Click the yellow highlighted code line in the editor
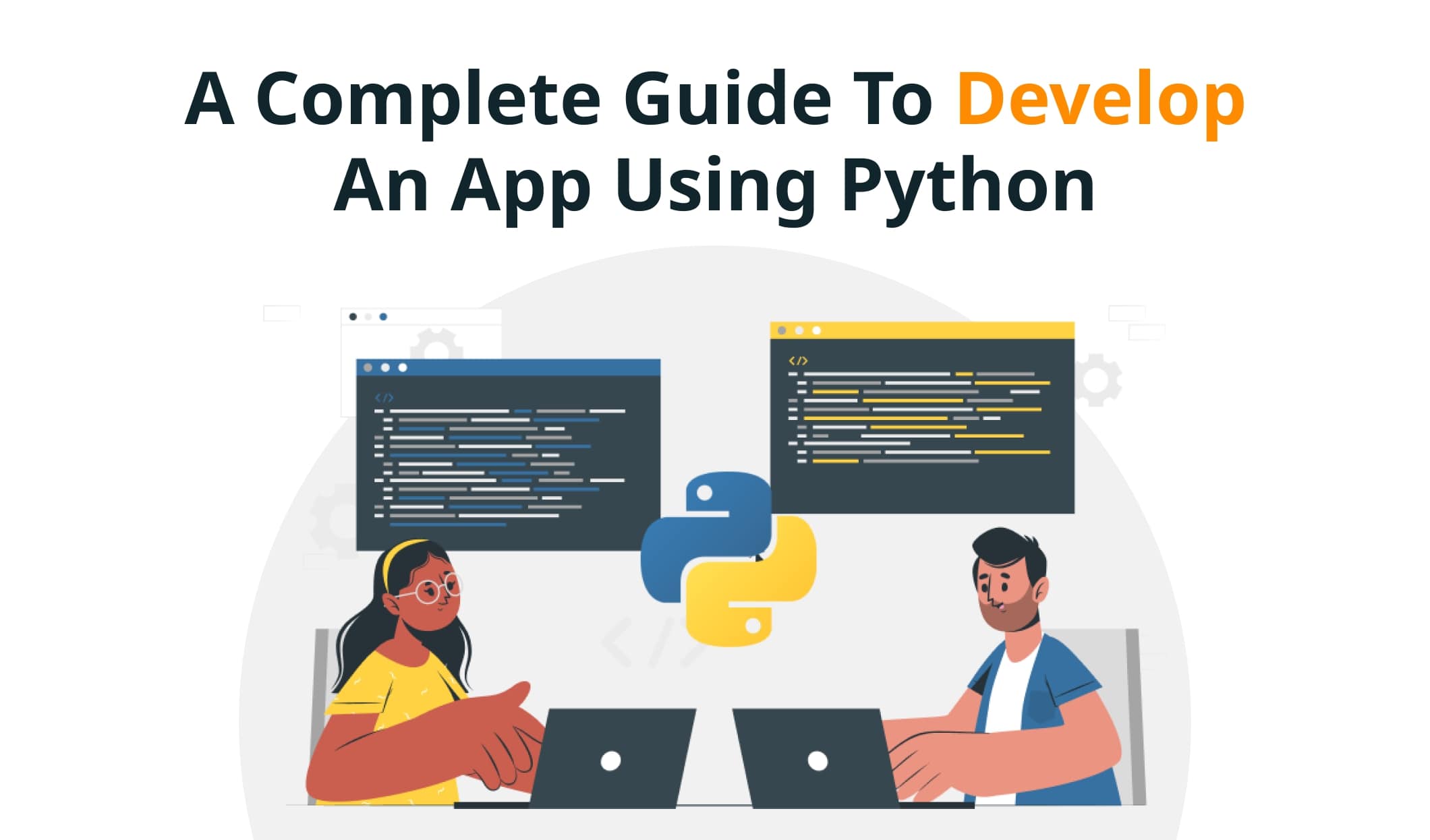1430x840 pixels. click(x=875, y=418)
